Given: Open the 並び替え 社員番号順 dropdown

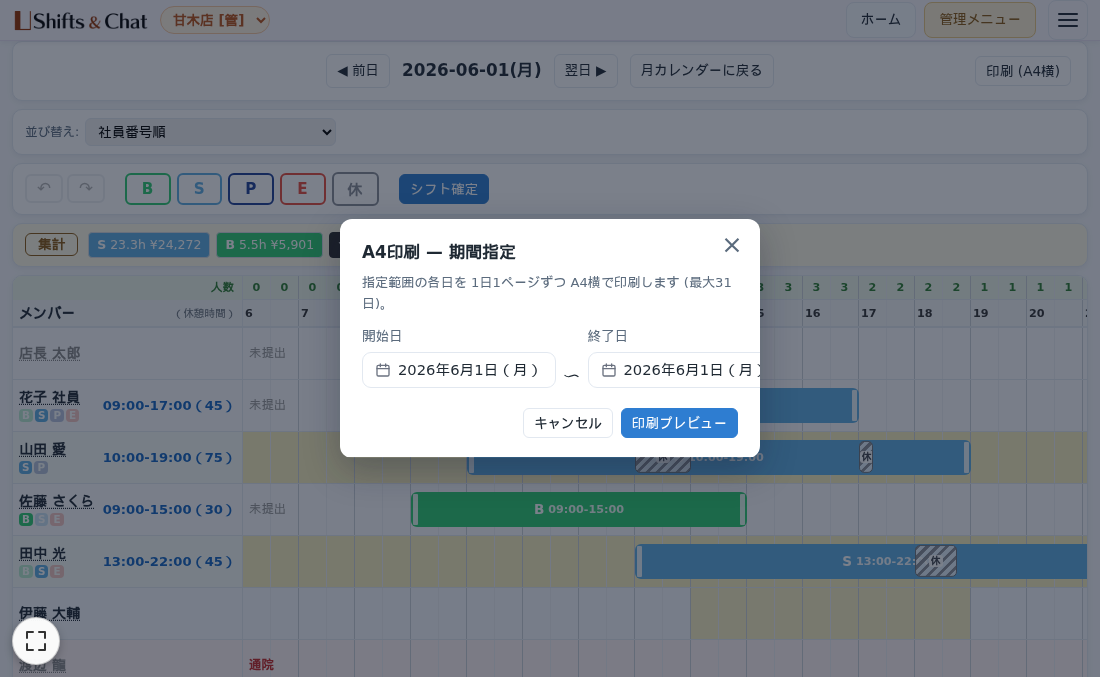Looking at the screenshot, I should point(210,132).
